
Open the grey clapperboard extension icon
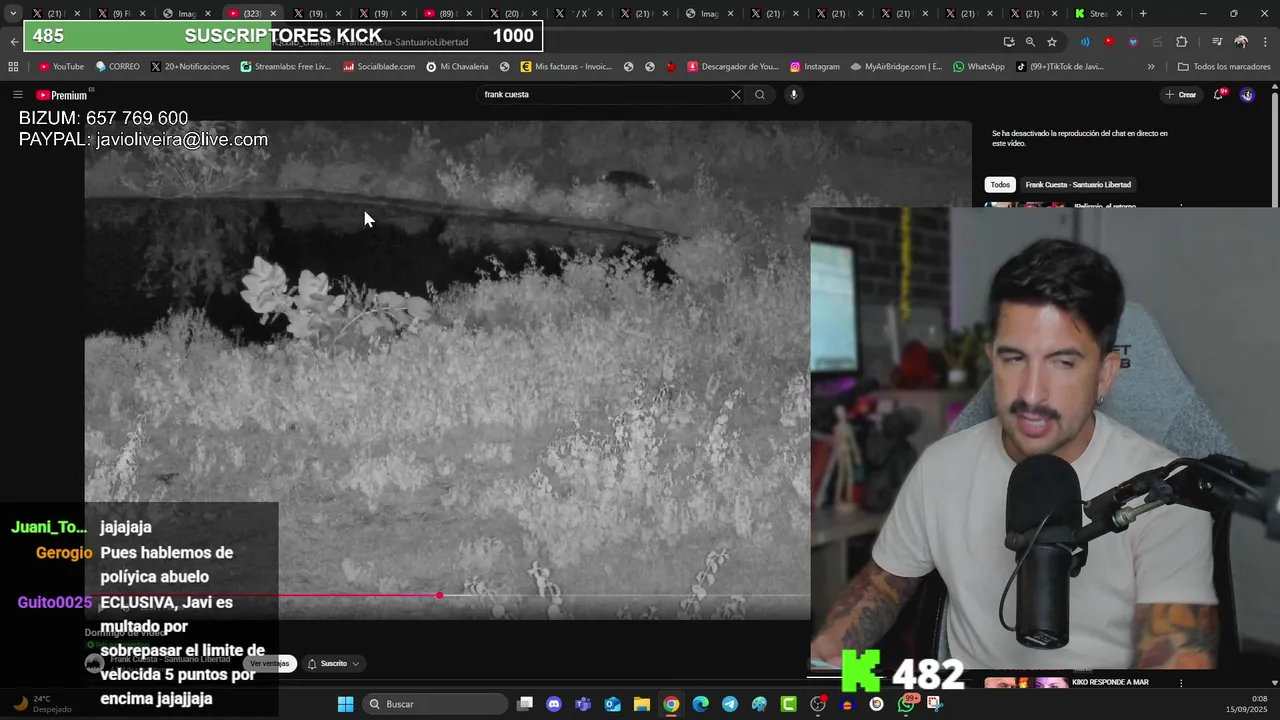click(x=1157, y=42)
